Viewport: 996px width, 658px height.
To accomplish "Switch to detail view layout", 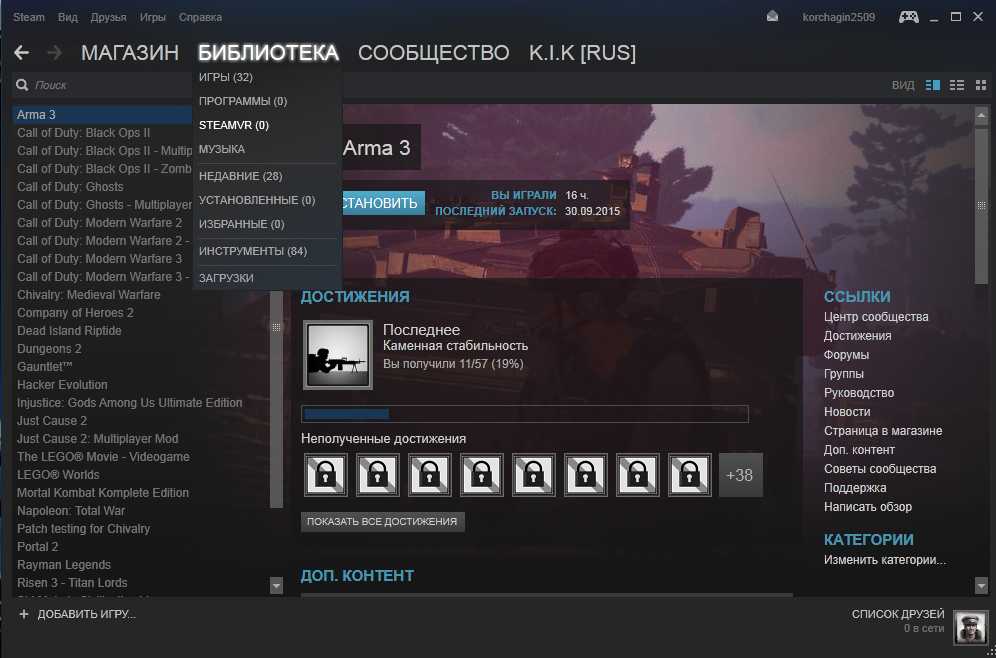I will tap(932, 84).
